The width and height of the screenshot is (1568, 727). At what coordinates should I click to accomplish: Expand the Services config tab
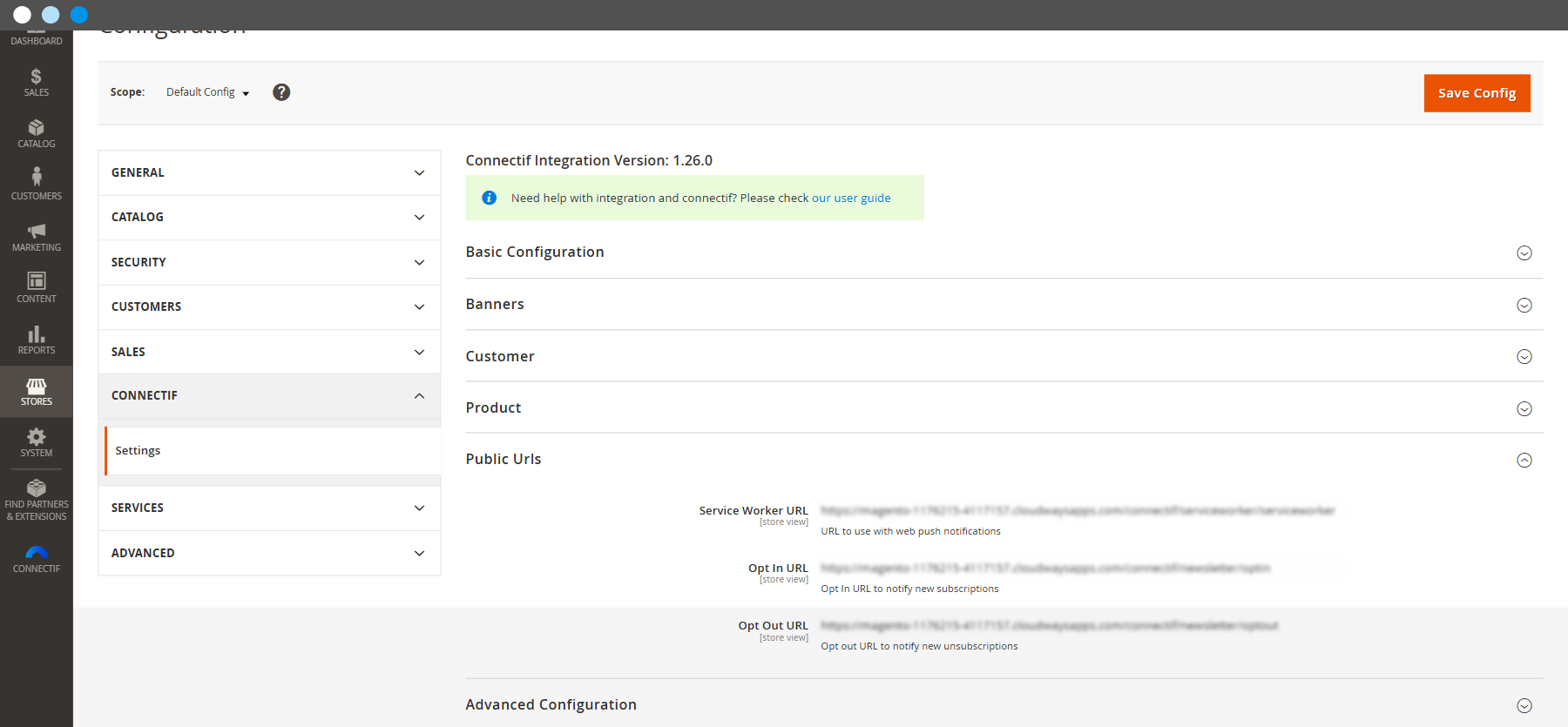coord(269,508)
